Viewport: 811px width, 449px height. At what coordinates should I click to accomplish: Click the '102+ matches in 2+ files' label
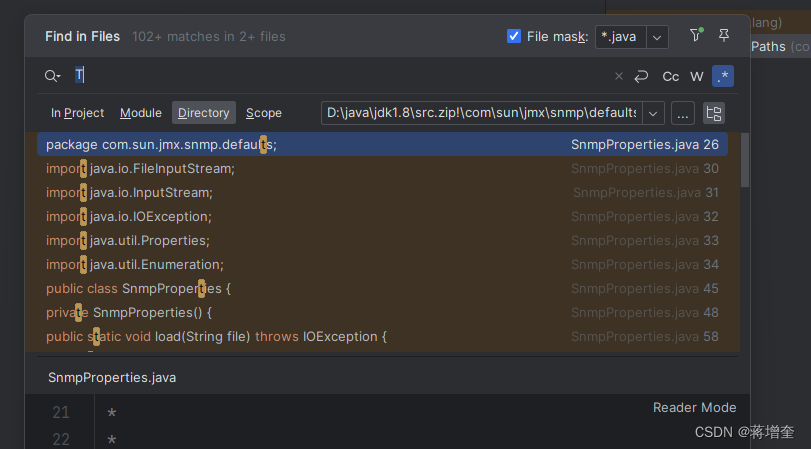point(208,37)
